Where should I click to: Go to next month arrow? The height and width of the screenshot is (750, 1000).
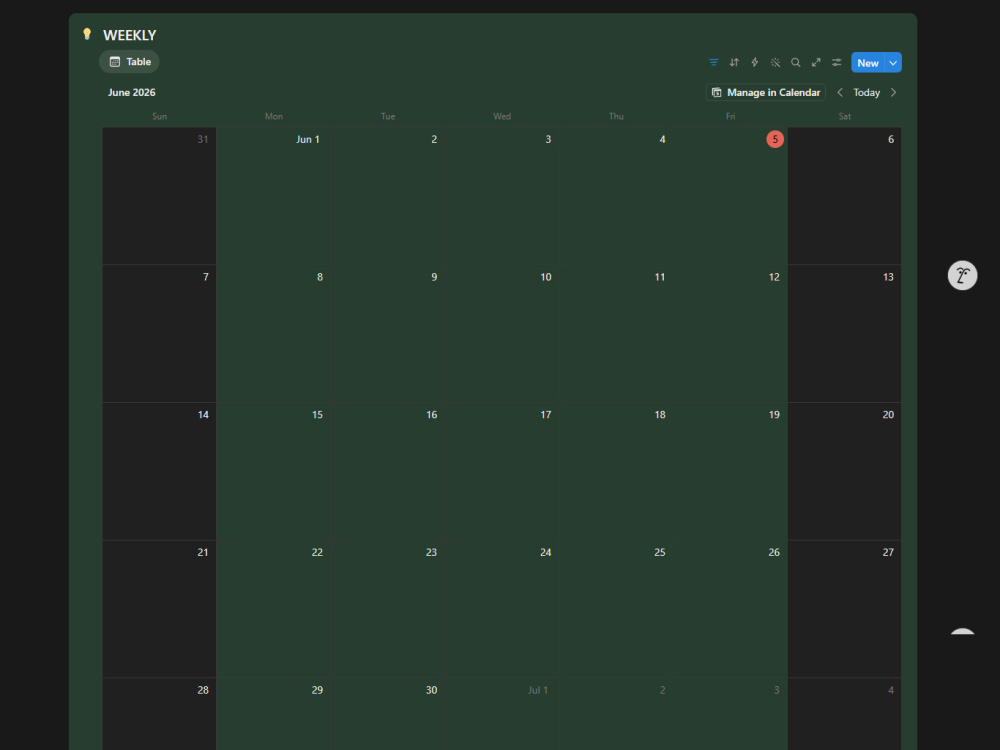pos(893,92)
